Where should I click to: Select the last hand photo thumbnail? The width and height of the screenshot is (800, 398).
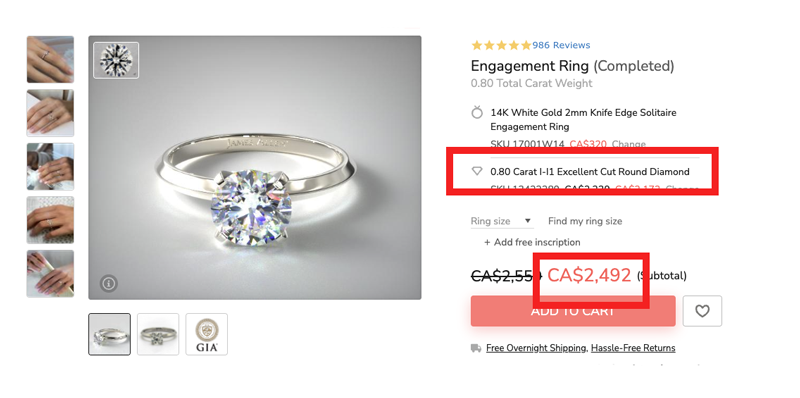coord(50,273)
